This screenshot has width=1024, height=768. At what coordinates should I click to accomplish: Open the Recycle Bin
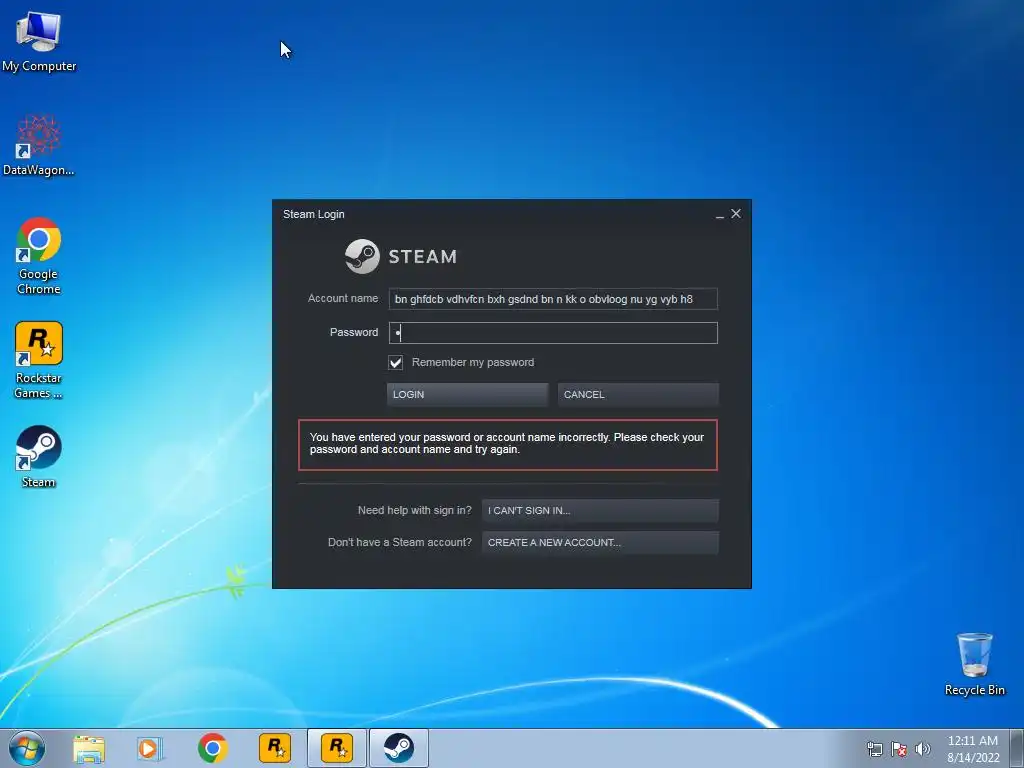(x=974, y=664)
